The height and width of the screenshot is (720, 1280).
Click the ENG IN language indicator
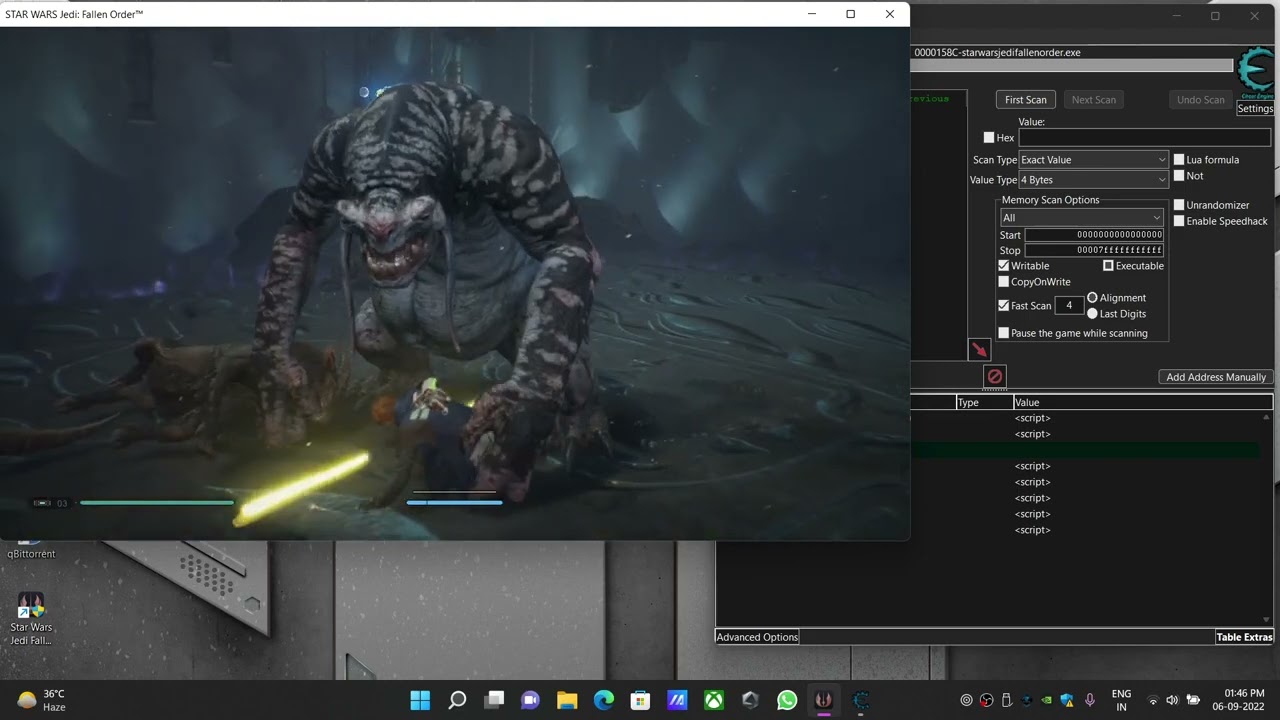point(1121,700)
